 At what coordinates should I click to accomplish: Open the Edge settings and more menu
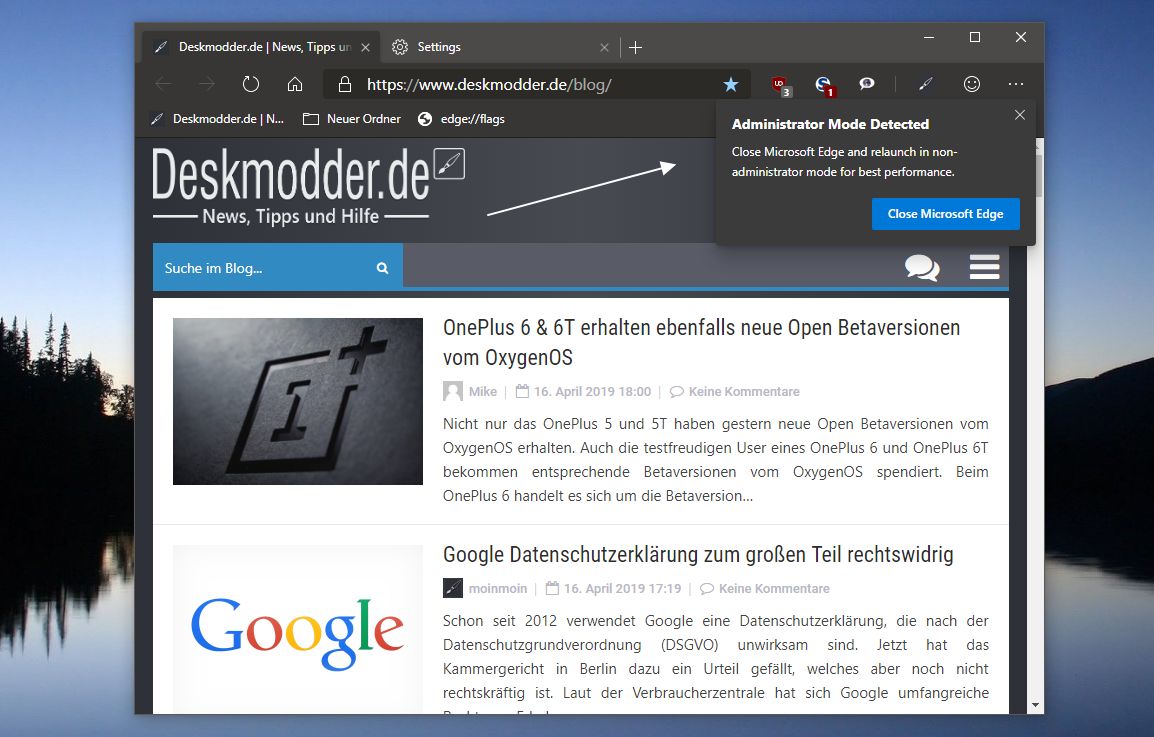[x=1016, y=84]
